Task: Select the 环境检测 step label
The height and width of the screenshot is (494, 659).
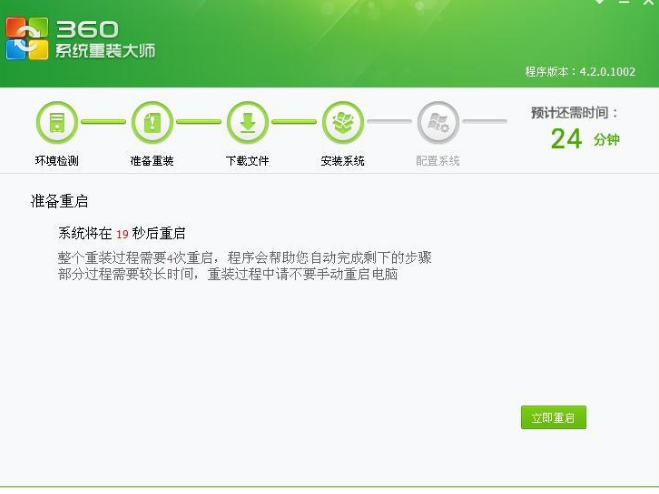Action: pyautogui.click(x=56, y=161)
